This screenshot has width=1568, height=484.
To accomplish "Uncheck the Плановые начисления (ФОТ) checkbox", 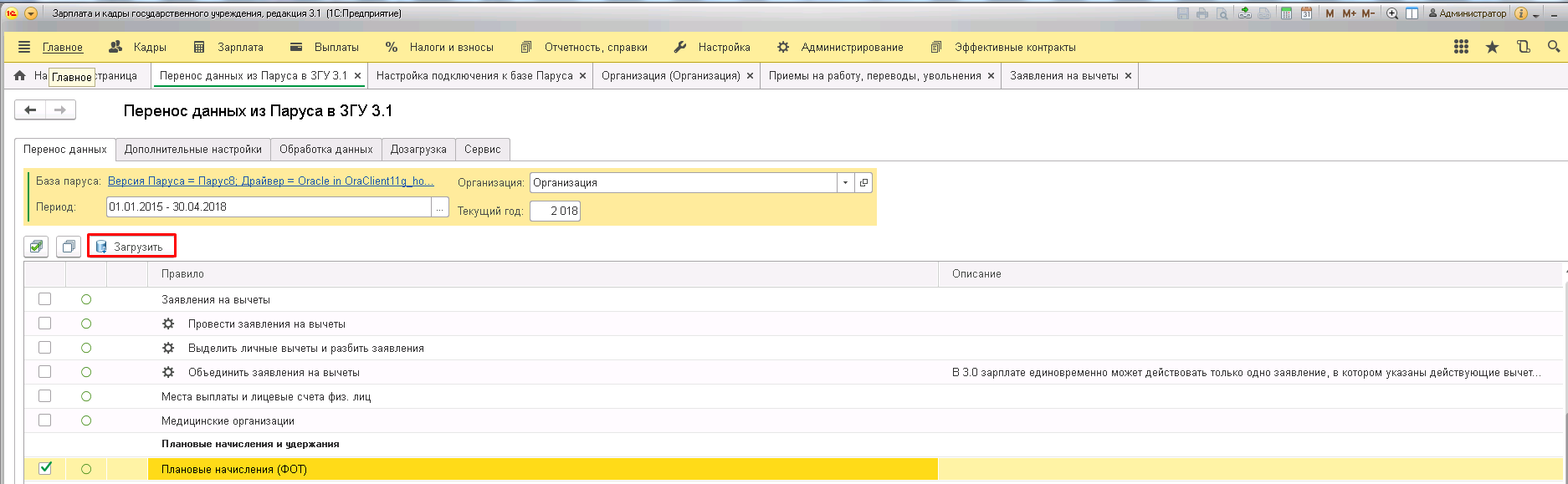I will click(x=45, y=469).
